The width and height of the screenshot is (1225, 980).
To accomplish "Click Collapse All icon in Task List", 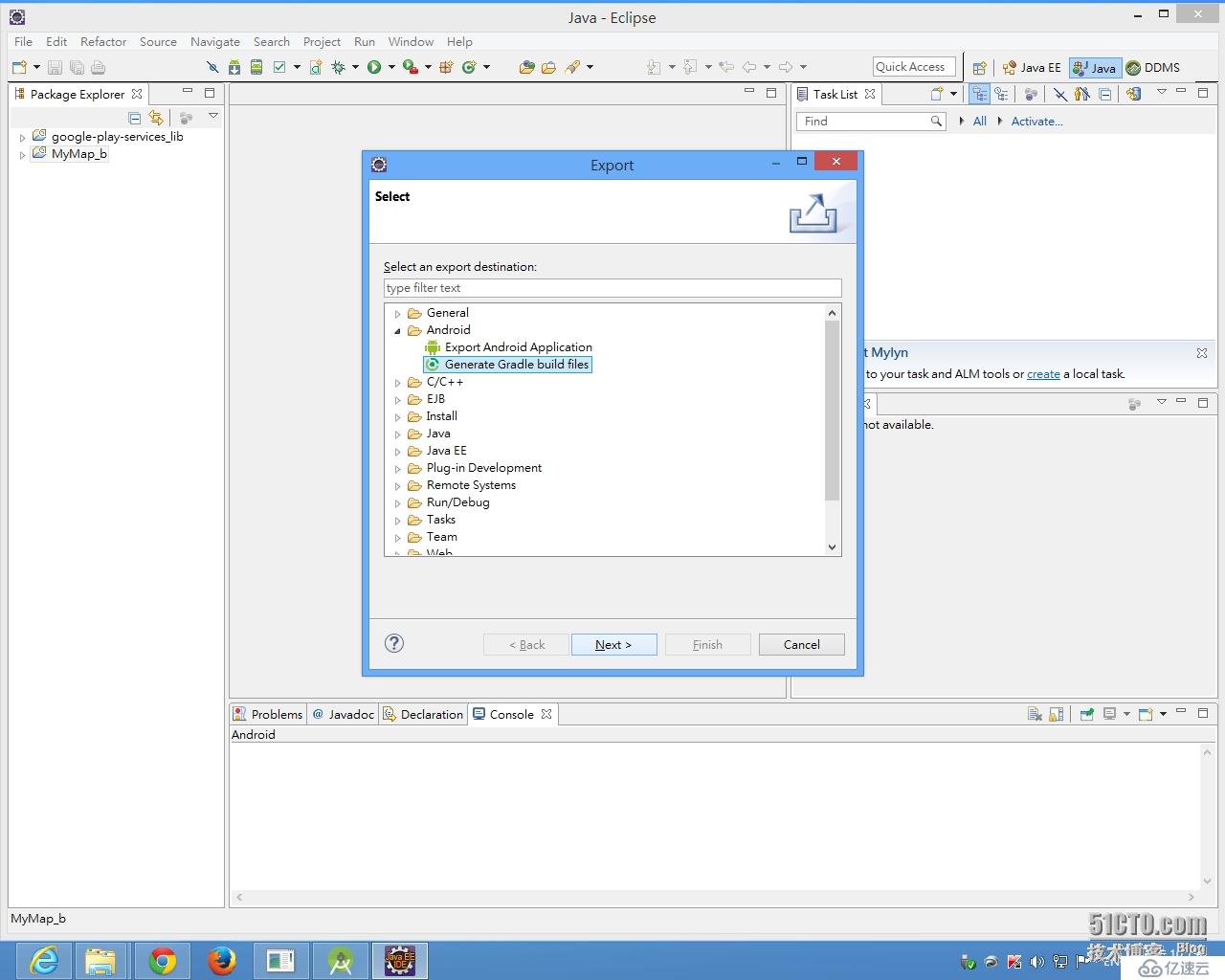I will tap(1105, 94).
